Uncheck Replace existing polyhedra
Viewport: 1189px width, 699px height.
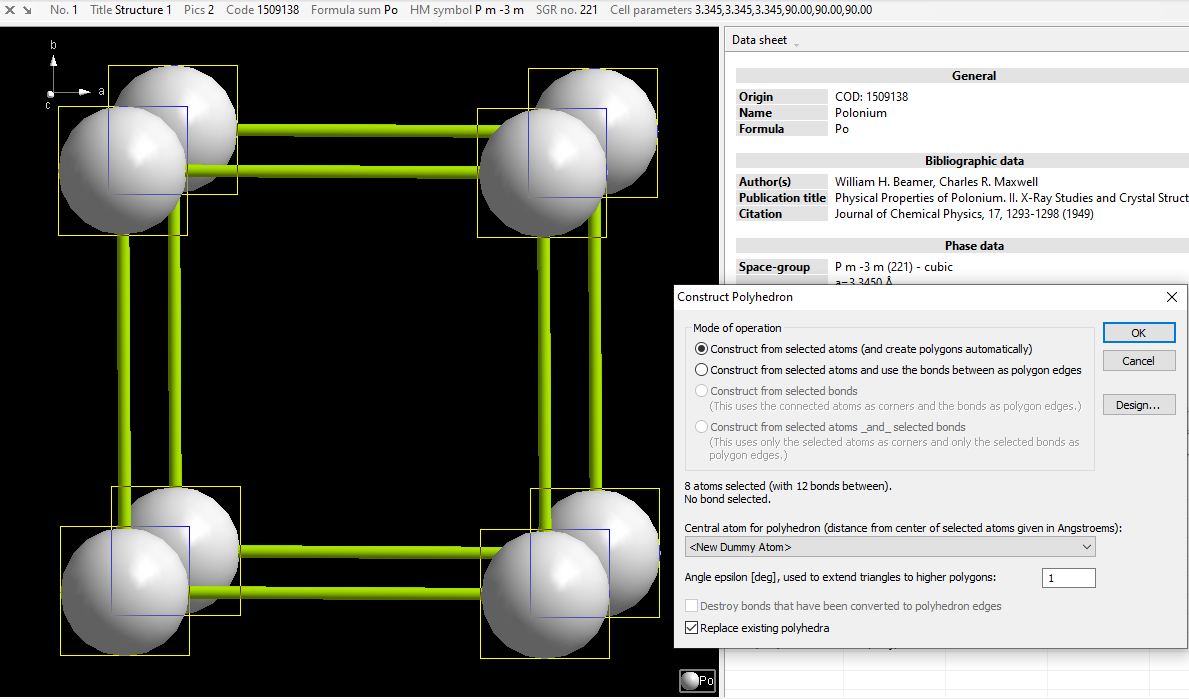691,627
